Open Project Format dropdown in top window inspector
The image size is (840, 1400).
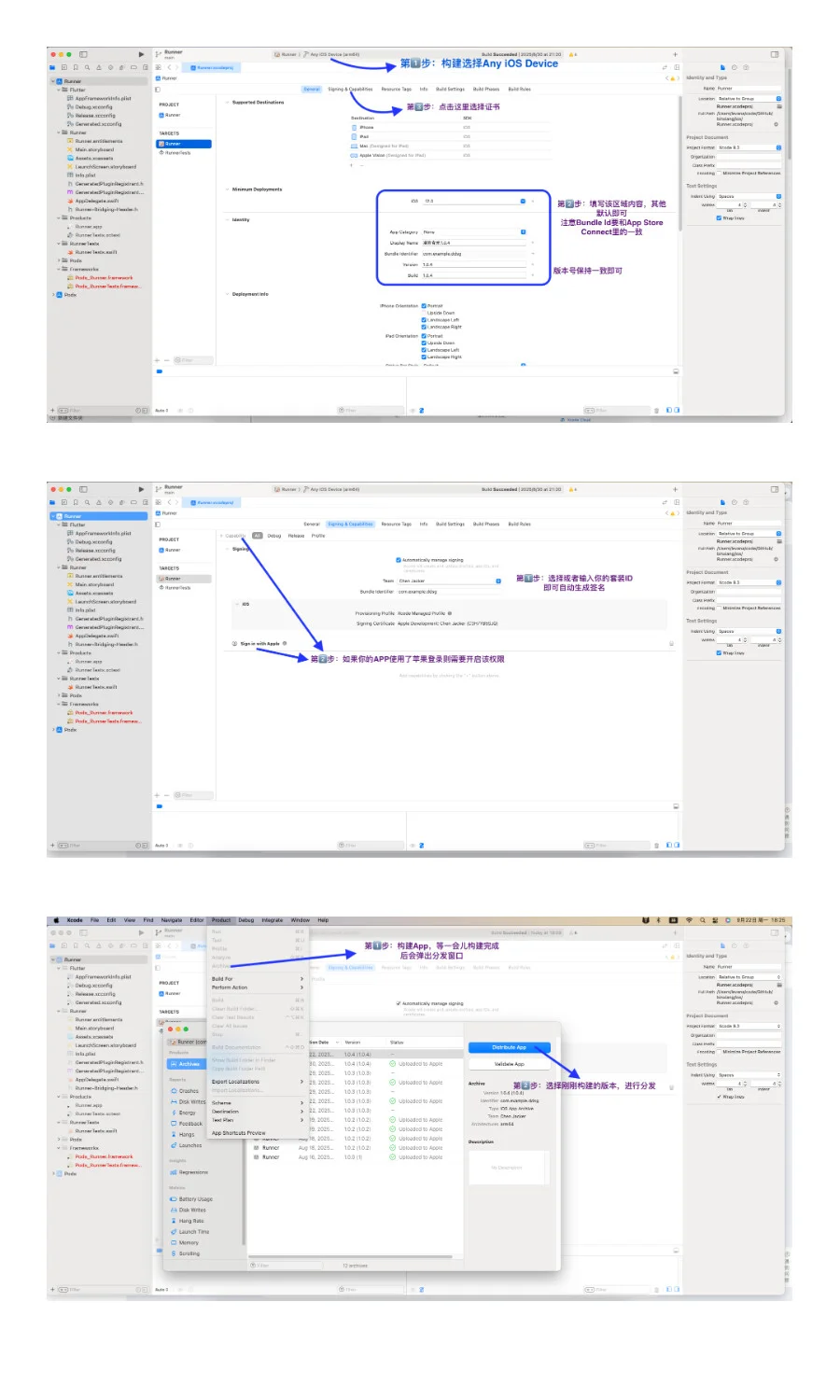click(x=749, y=147)
